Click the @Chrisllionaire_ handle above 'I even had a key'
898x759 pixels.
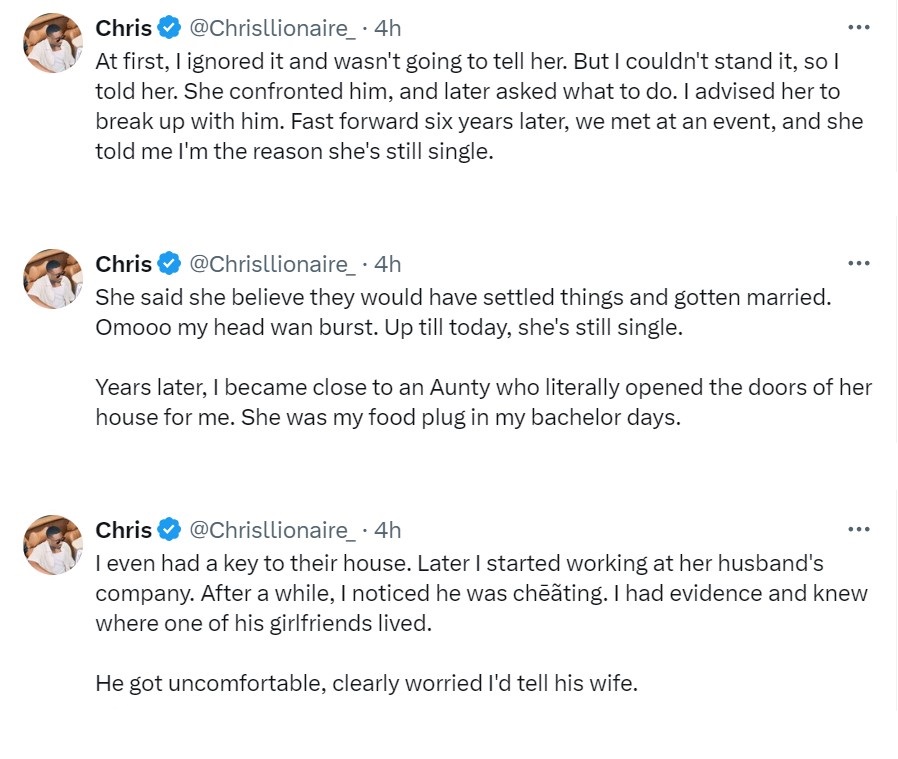coord(272,530)
